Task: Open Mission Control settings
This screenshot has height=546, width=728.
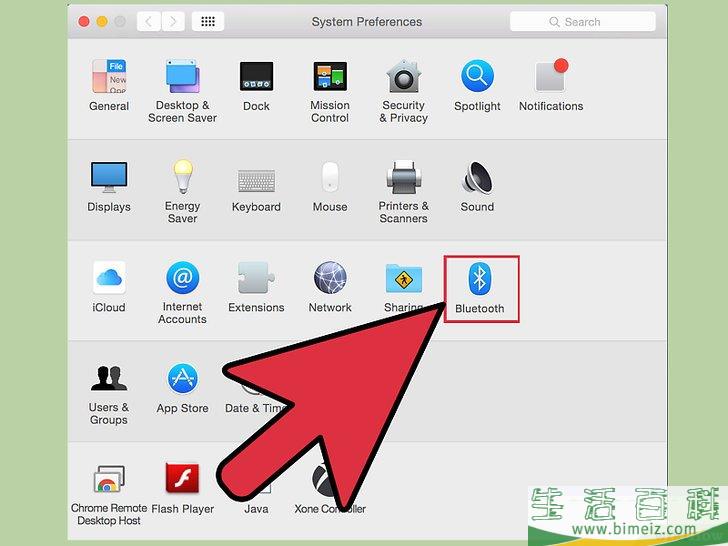Action: pyautogui.click(x=330, y=91)
